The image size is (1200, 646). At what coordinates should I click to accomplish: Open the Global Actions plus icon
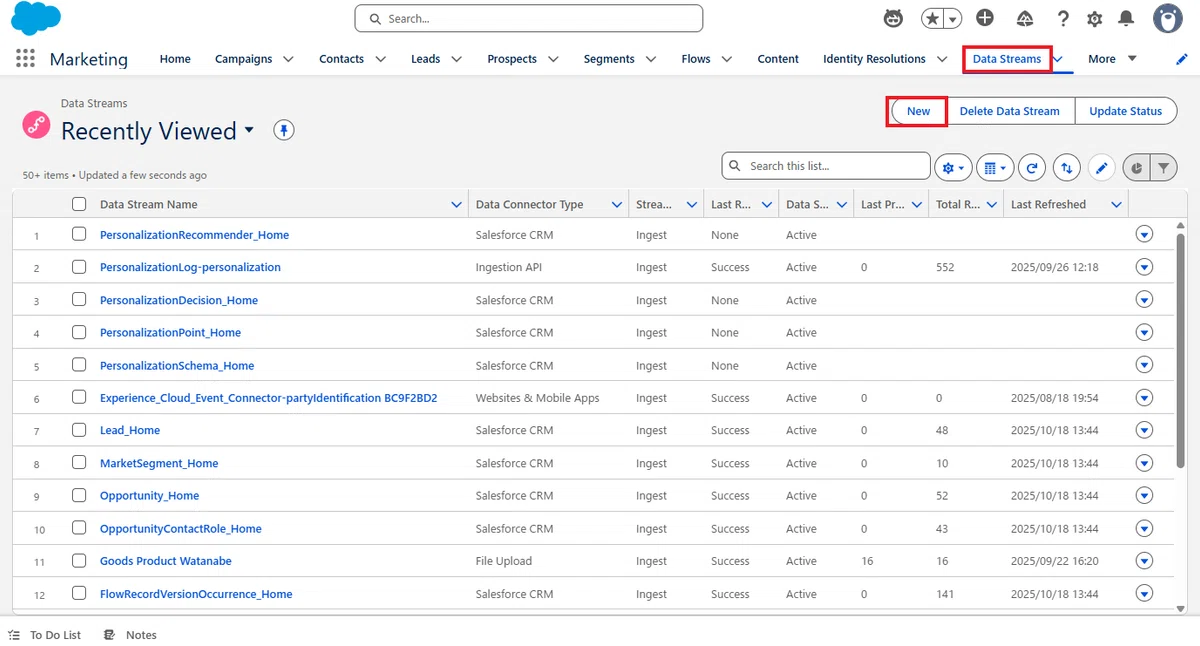click(985, 18)
